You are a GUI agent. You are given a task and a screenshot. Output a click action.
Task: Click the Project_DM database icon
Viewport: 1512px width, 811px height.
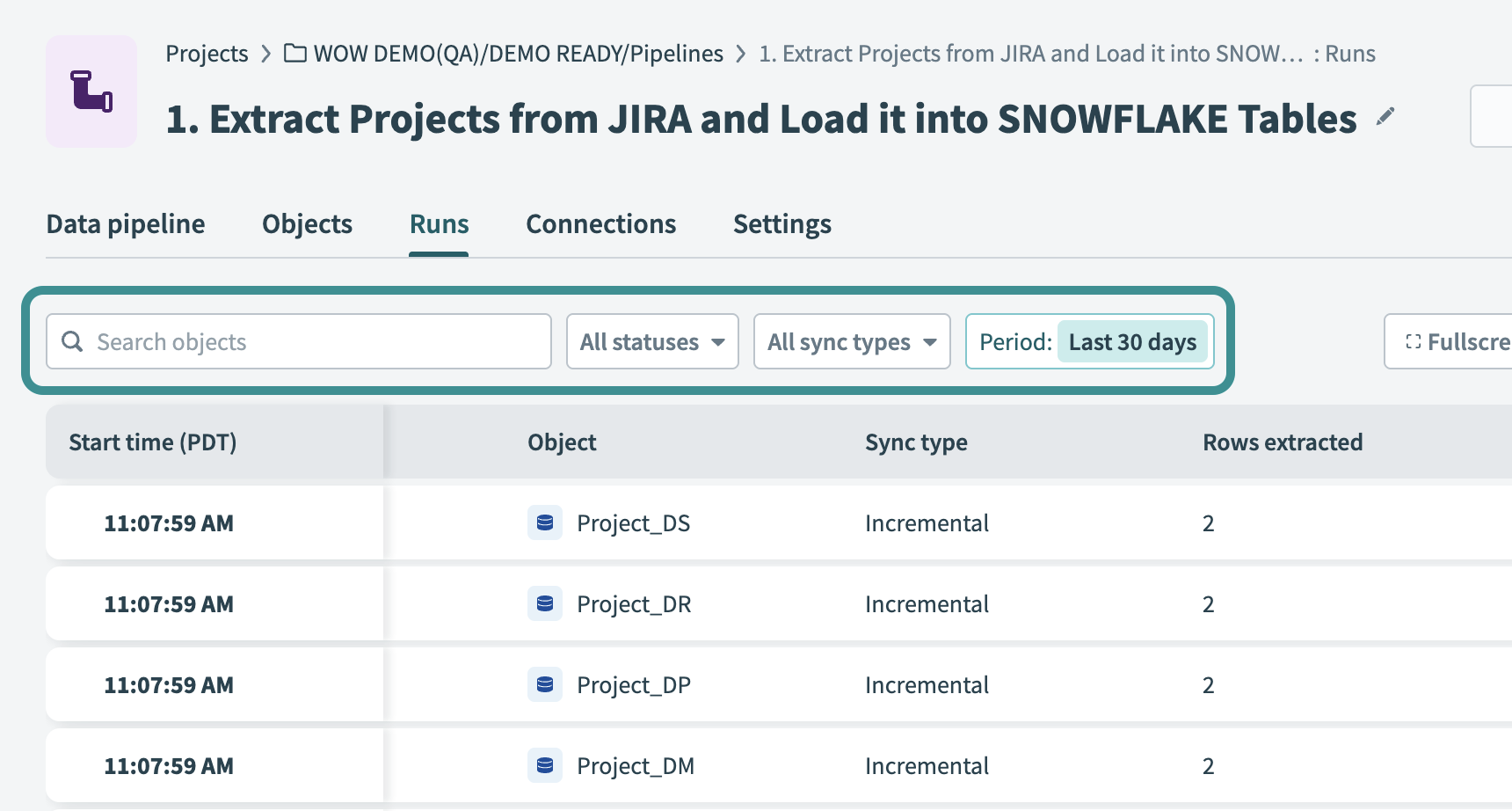pyautogui.click(x=545, y=765)
